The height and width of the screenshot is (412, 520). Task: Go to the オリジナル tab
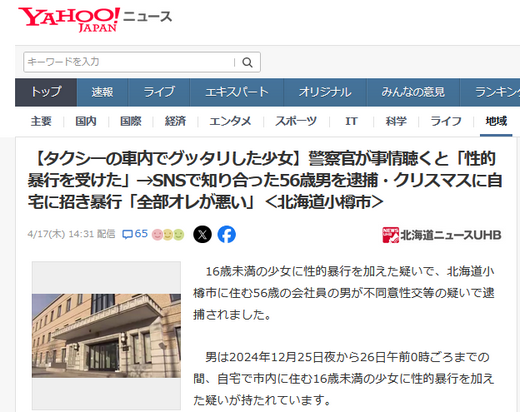(325, 92)
